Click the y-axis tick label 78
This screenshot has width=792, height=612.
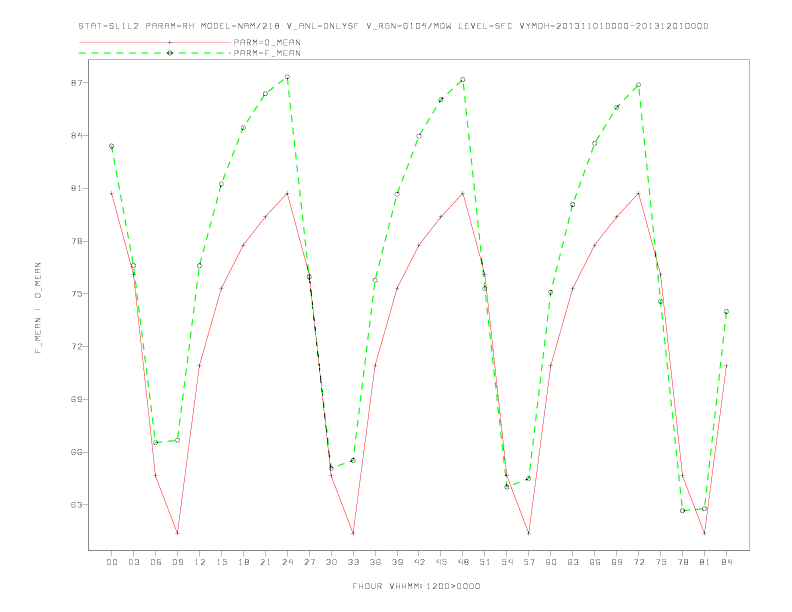[x=76, y=241]
